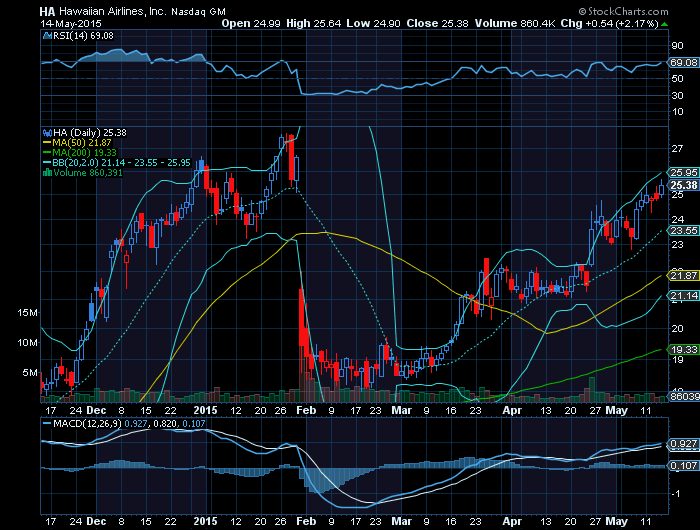Click the 'Apr' label on price x-axis

[x=512, y=410]
